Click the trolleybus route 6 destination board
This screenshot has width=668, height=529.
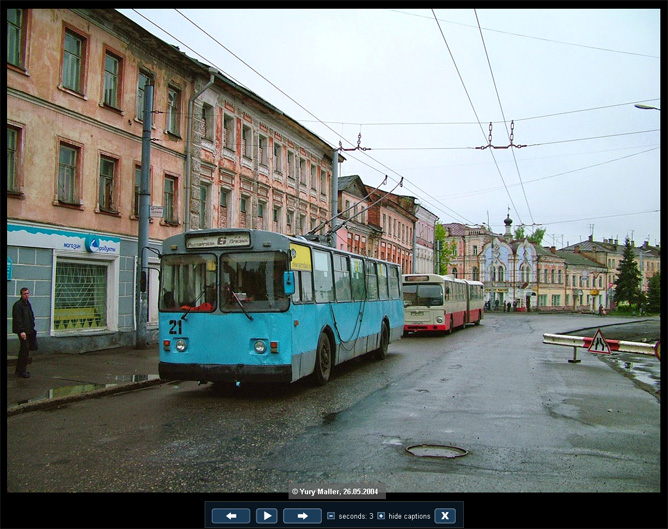point(218,240)
